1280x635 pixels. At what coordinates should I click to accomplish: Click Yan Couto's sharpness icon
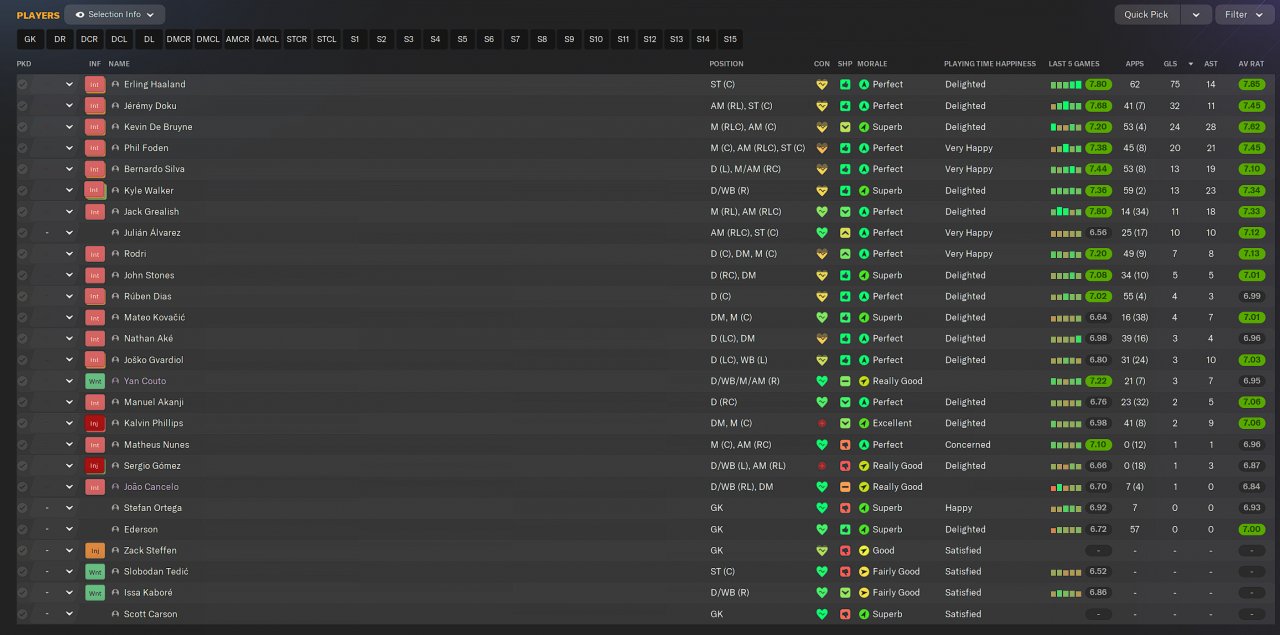pos(845,381)
